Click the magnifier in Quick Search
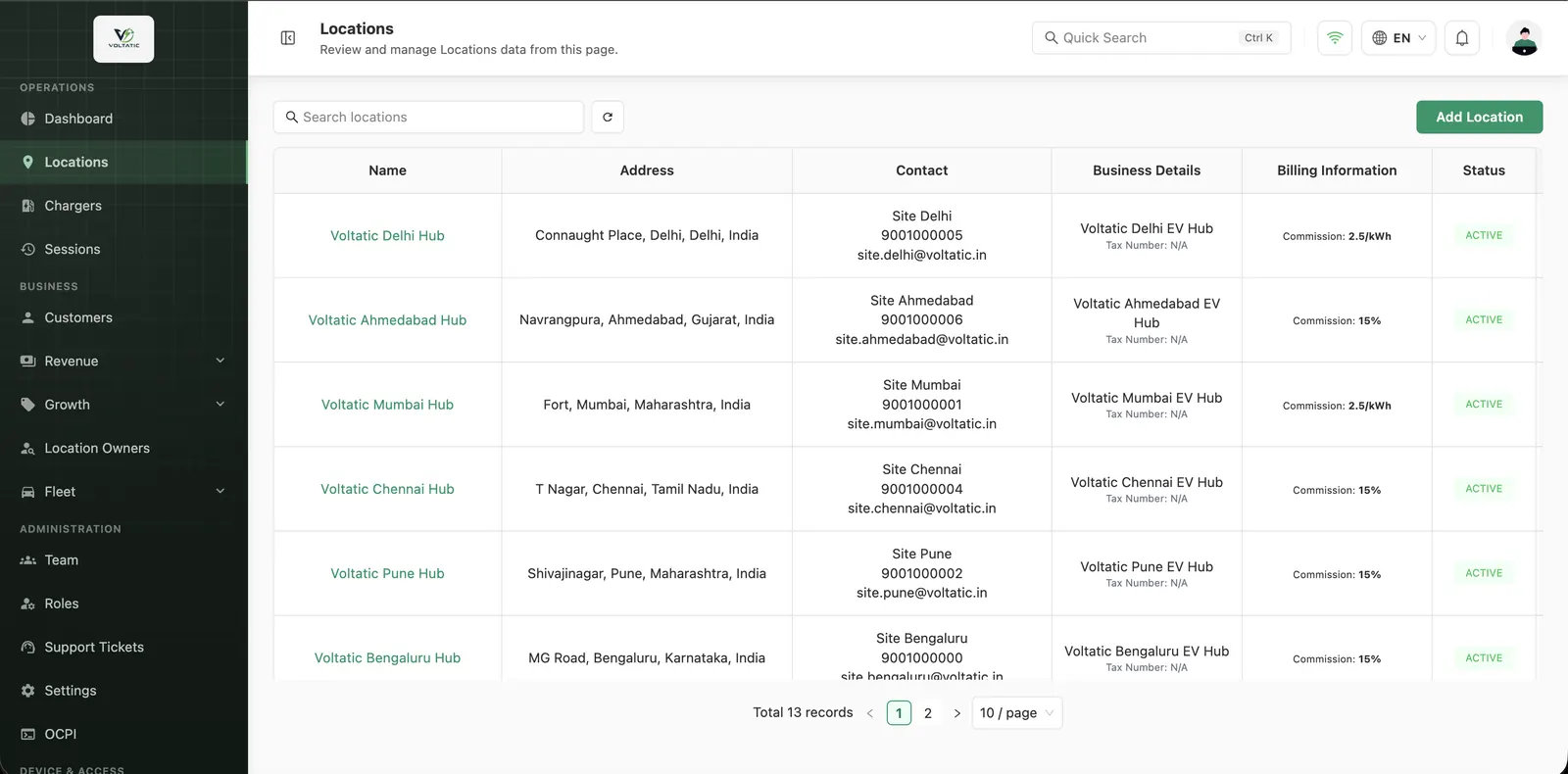The height and width of the screenshot is (774, 1568). (x=1052, y=38)
